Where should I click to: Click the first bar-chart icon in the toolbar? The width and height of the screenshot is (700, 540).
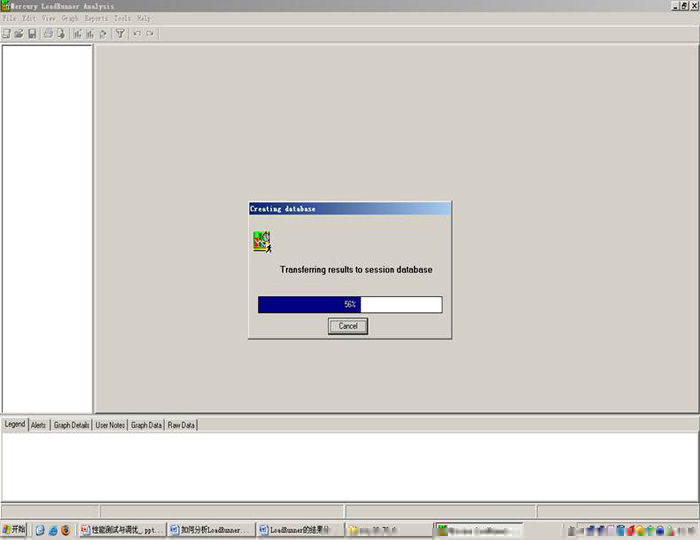(78, 33)
